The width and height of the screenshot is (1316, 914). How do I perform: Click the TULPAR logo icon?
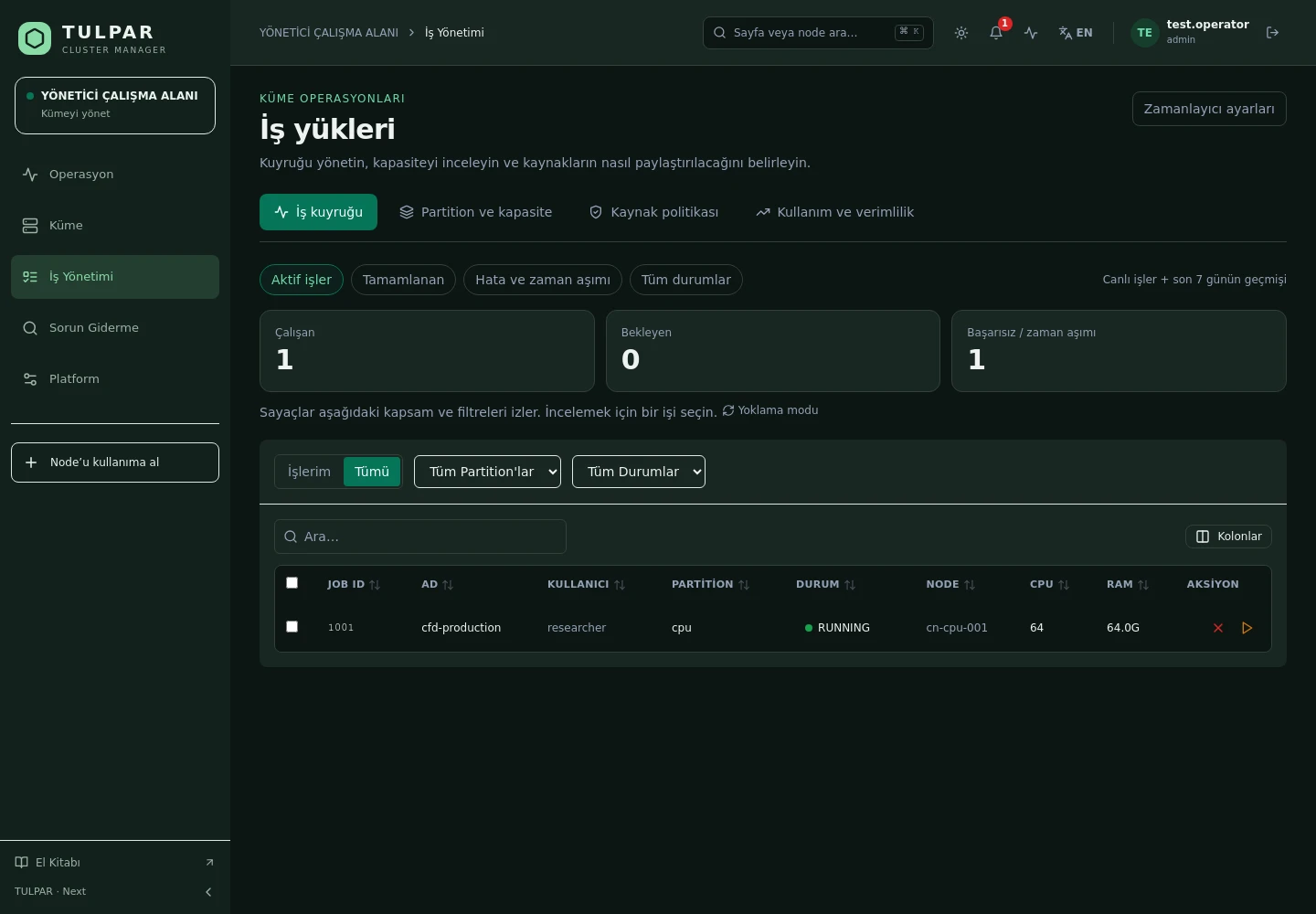(35, 38)
